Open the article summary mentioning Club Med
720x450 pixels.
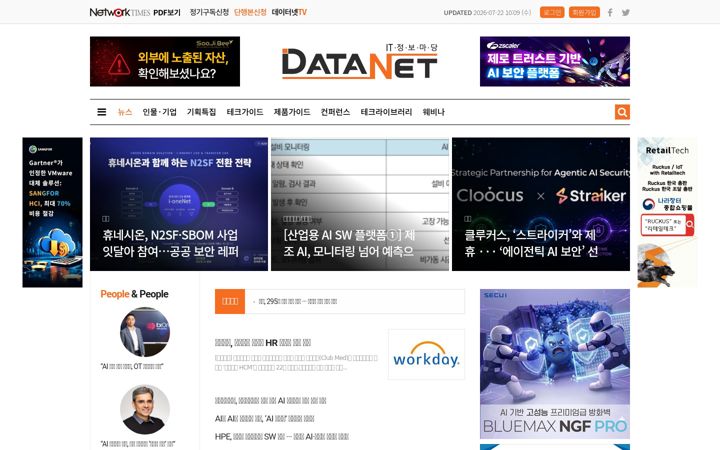(296, 362)
